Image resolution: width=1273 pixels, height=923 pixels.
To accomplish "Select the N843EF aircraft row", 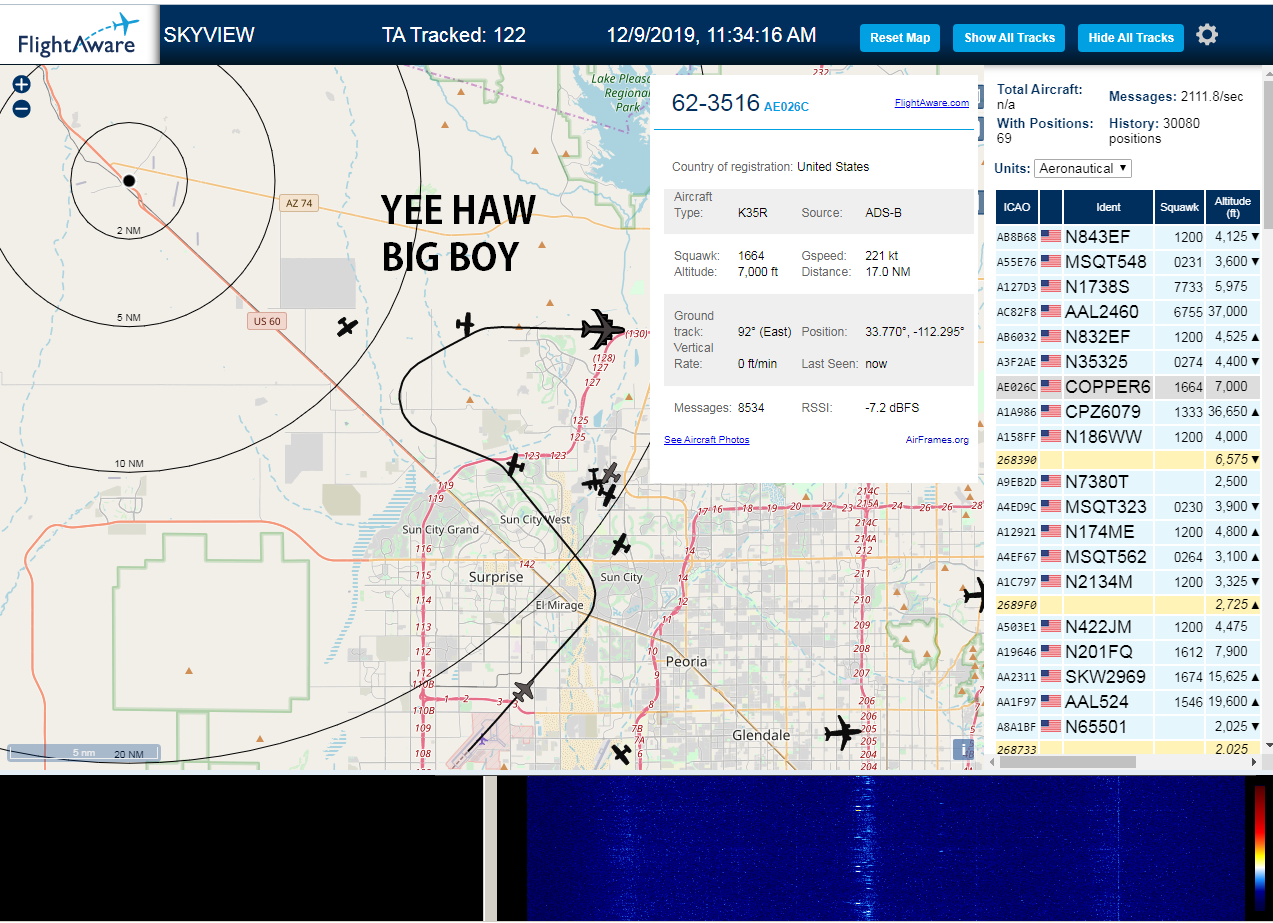I will pos(1128,237).
